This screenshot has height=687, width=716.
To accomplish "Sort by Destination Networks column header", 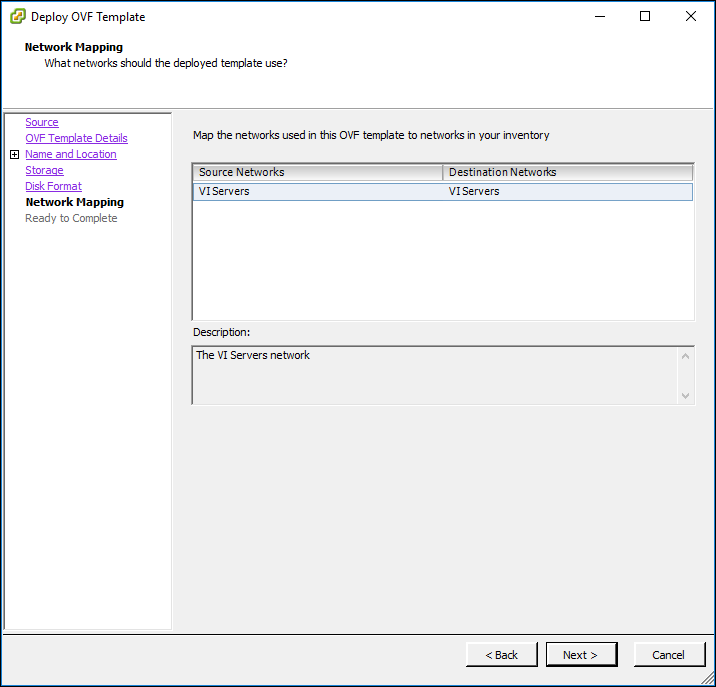I will tap(568, 172).
